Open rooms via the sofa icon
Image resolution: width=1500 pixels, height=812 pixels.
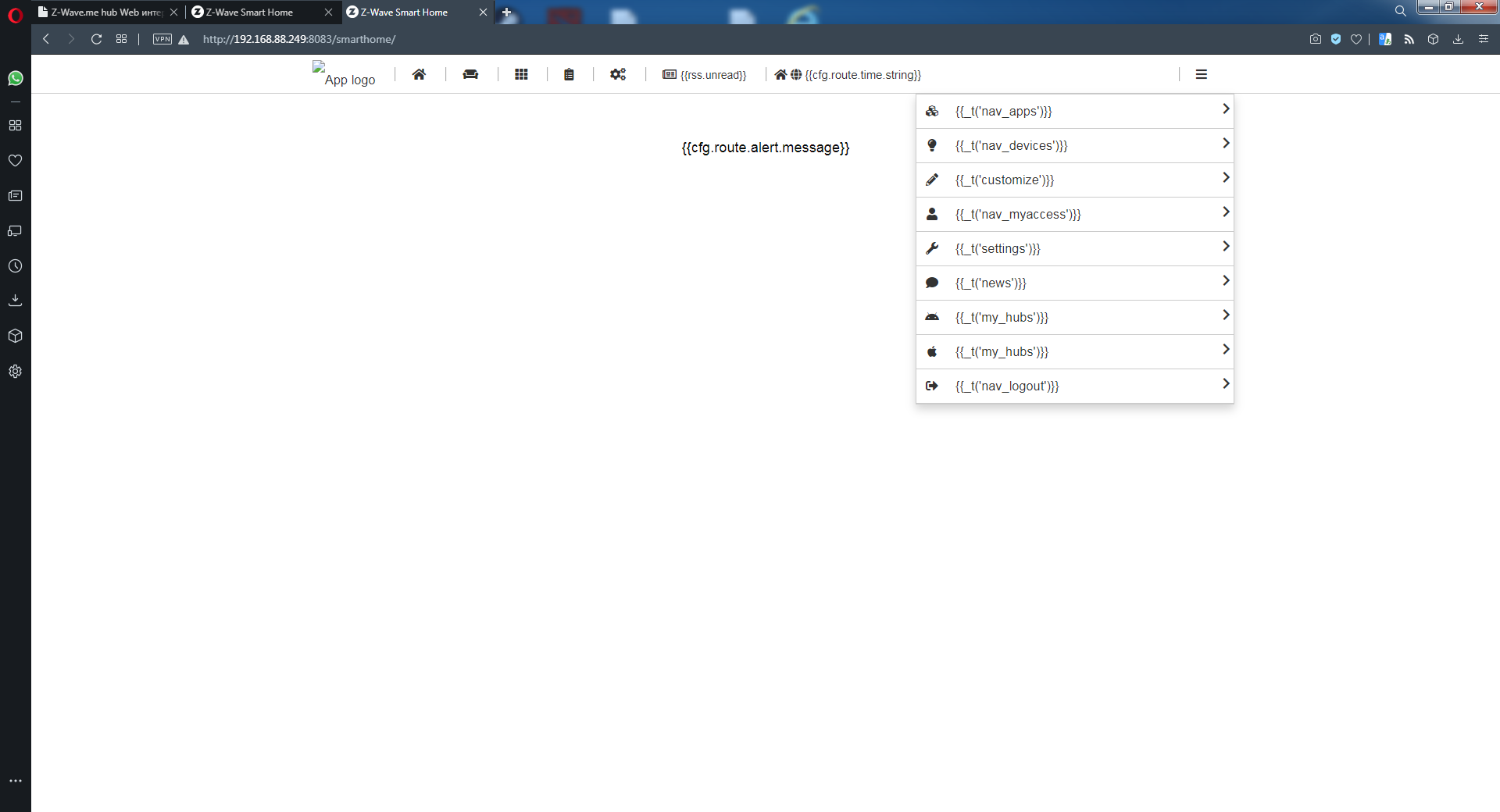[x=470, y=74]
